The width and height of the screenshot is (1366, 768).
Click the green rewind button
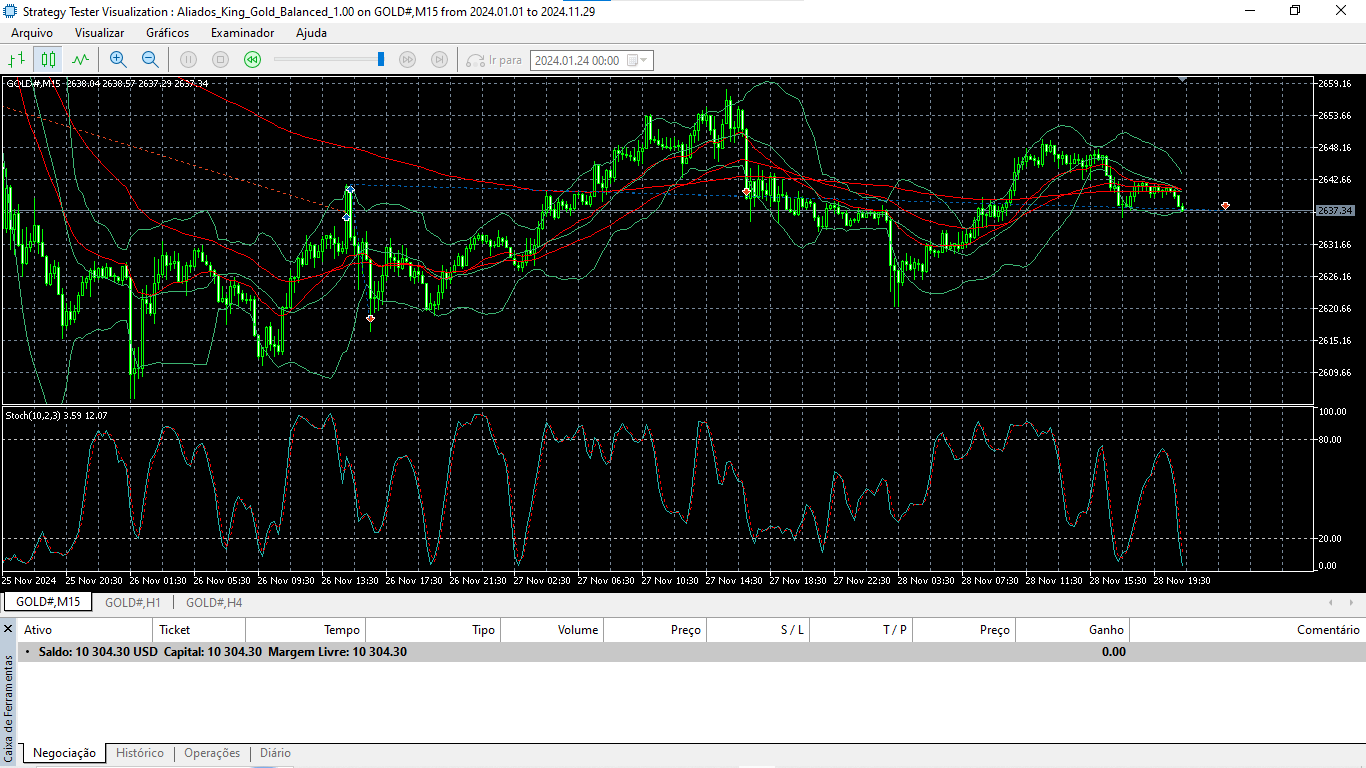(x=253, y=60)
